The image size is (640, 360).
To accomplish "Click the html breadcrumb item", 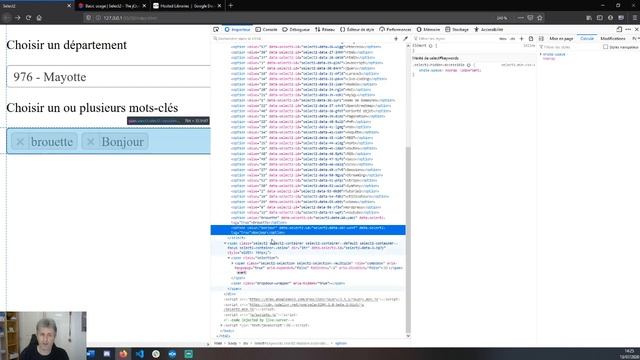I will pyautogui.click(x=218, y=343).
